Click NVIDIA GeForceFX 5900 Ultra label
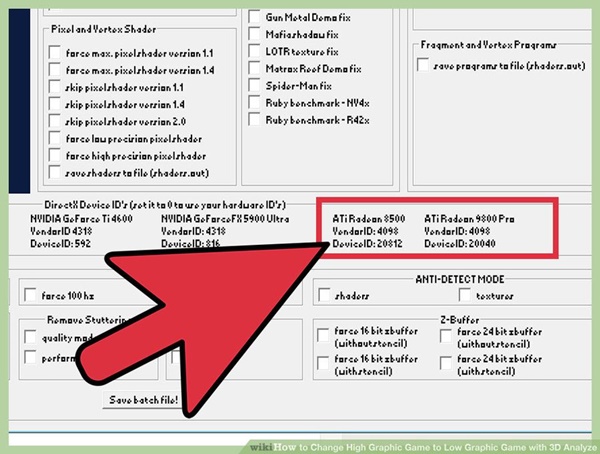This screenshot has height=454, width=600. point(225,219)
